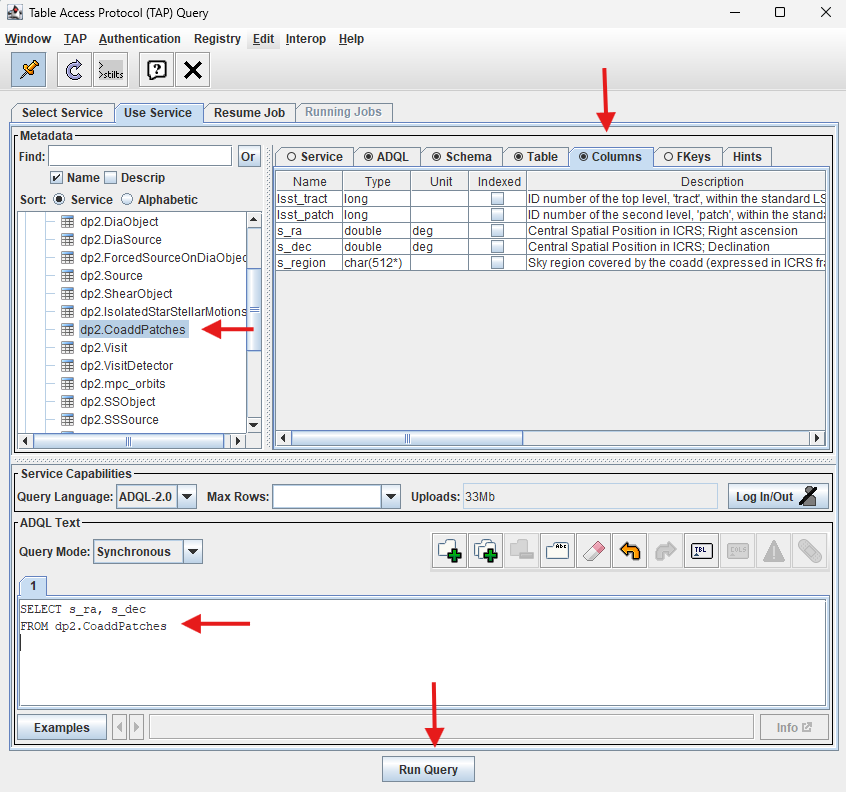Image resolution: width=846 pixels, height=792 pixels.
Task: Click the insert table name icon
Action: pos(701,551)
